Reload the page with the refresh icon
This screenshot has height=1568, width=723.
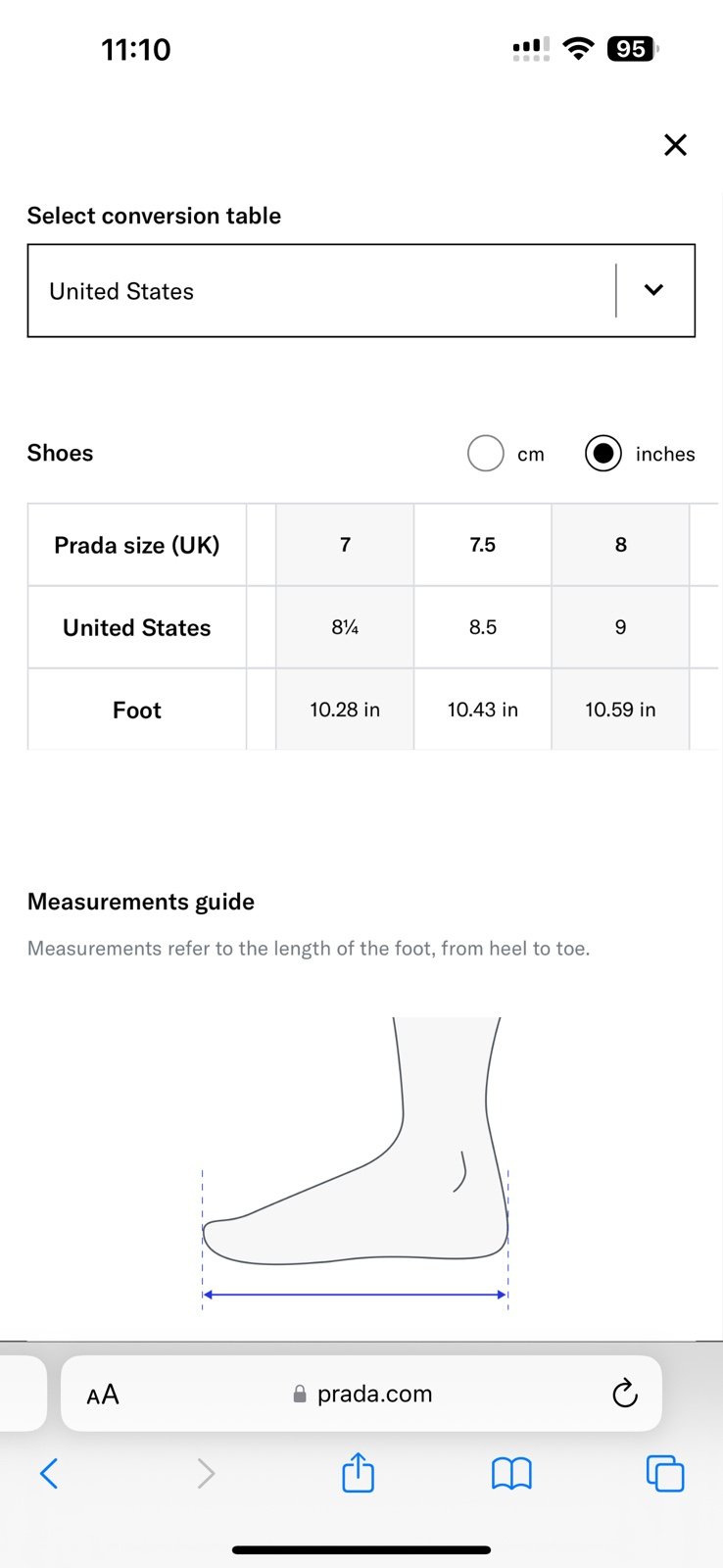(x=625, y=1393)
